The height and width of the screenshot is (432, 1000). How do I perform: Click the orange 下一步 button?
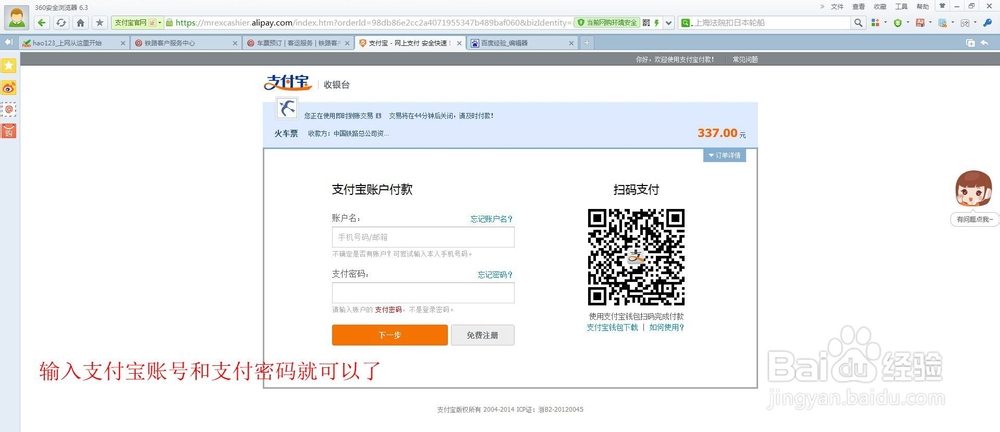(x=390, y=335)
